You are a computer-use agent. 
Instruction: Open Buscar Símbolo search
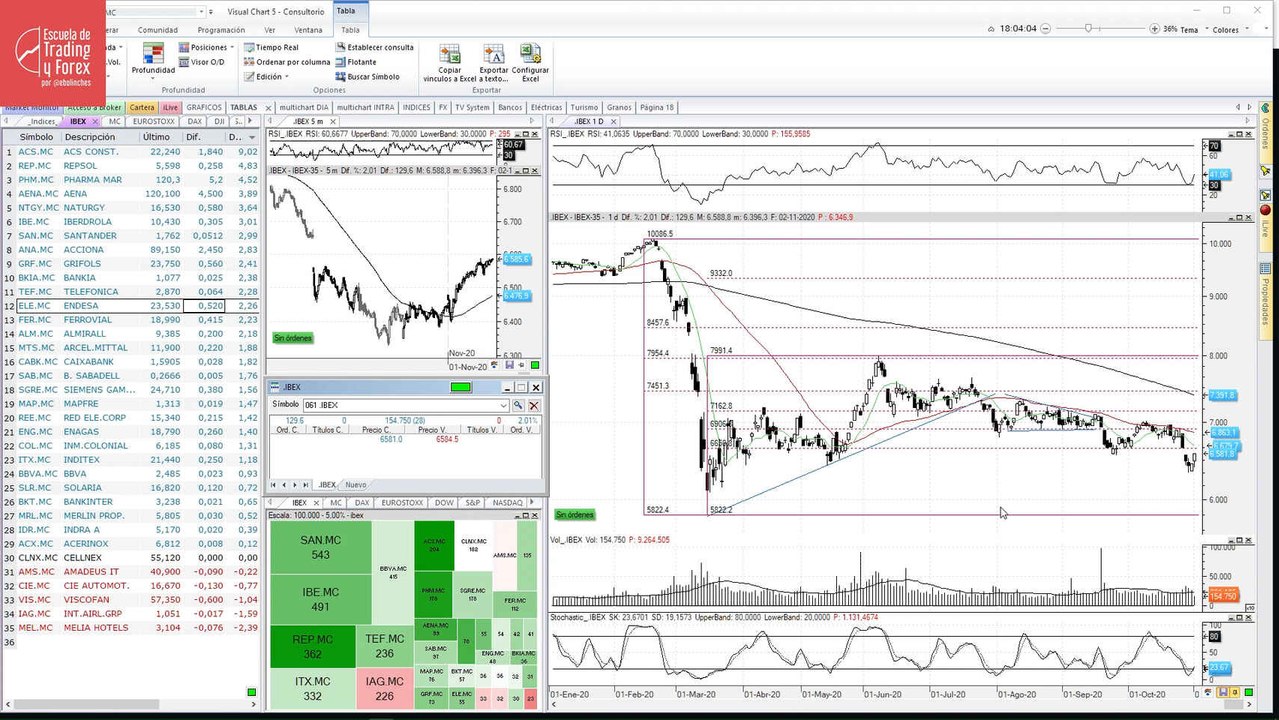[x=367, y=76]
